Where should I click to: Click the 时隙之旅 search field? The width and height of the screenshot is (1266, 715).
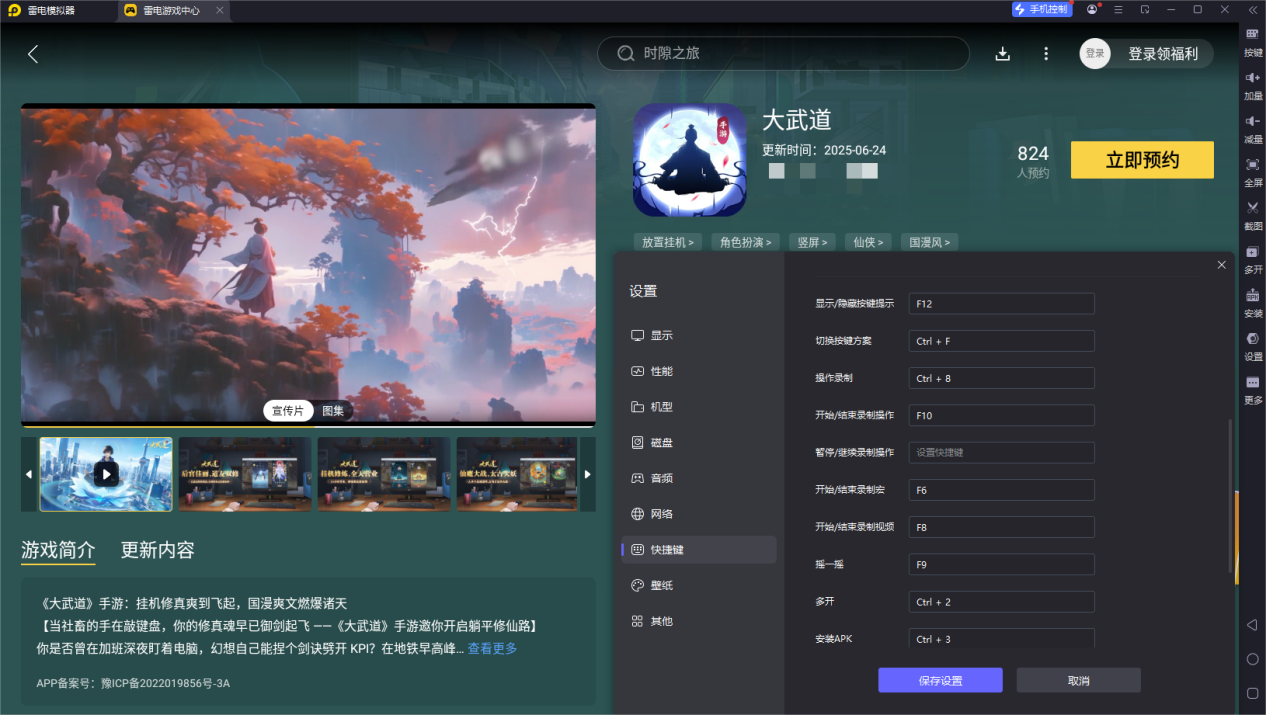point(783,54)
